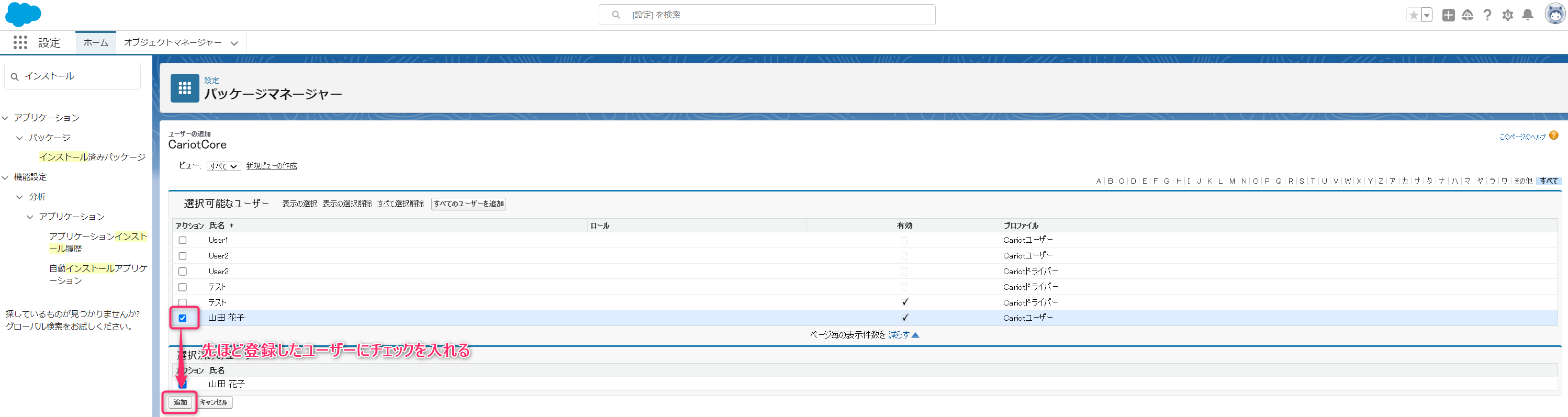Click the Package Manager page icon
Viewport: 1568px width, 417px height.
pos(184,88)
